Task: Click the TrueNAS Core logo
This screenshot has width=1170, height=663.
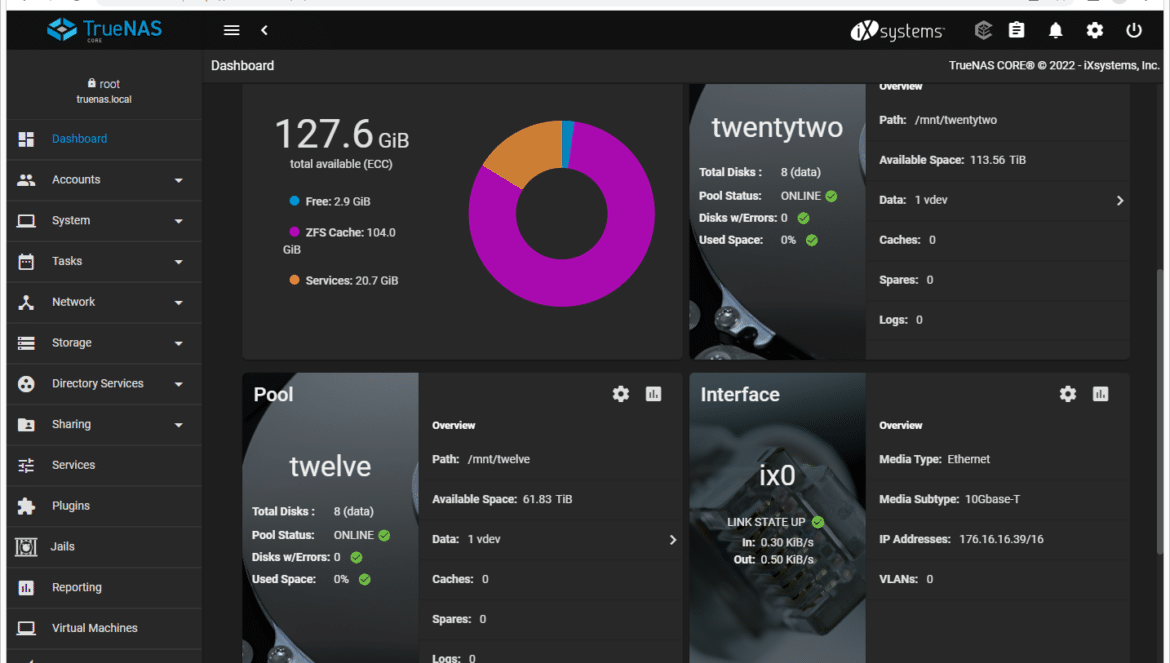Action: (x=104, y=30)
